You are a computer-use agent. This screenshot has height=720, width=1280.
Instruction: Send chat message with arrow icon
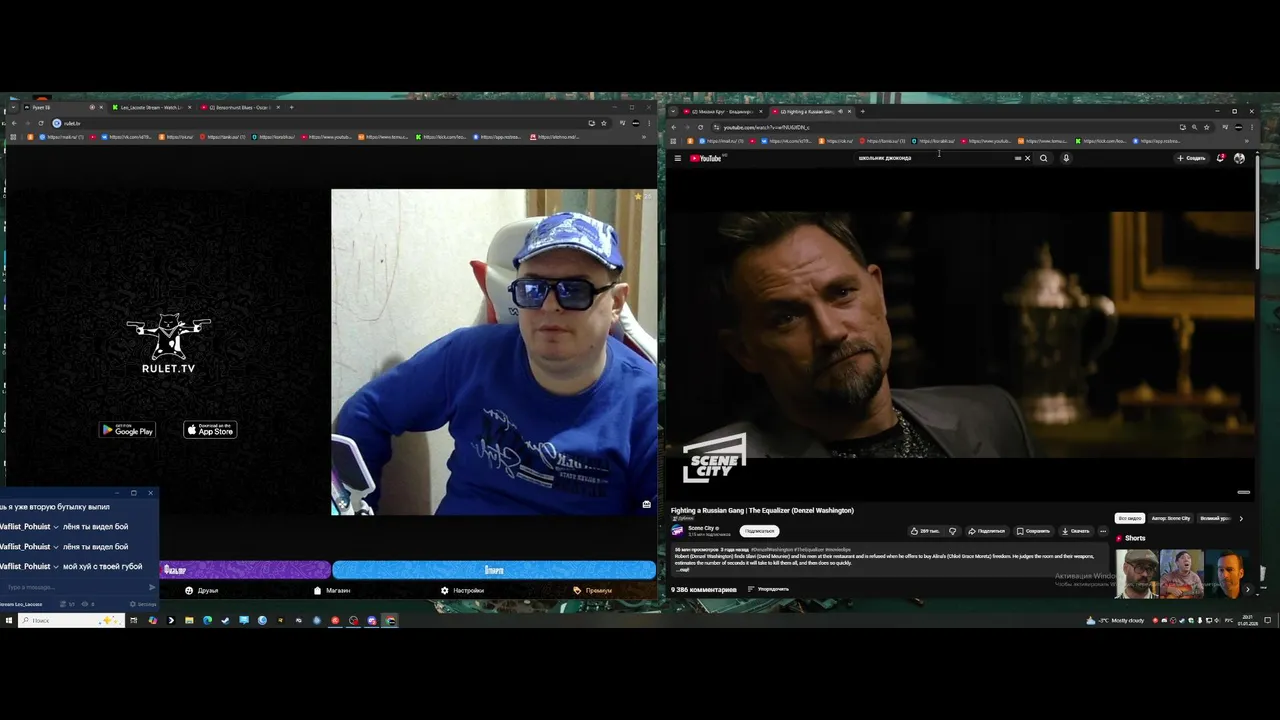click(152, 587)
